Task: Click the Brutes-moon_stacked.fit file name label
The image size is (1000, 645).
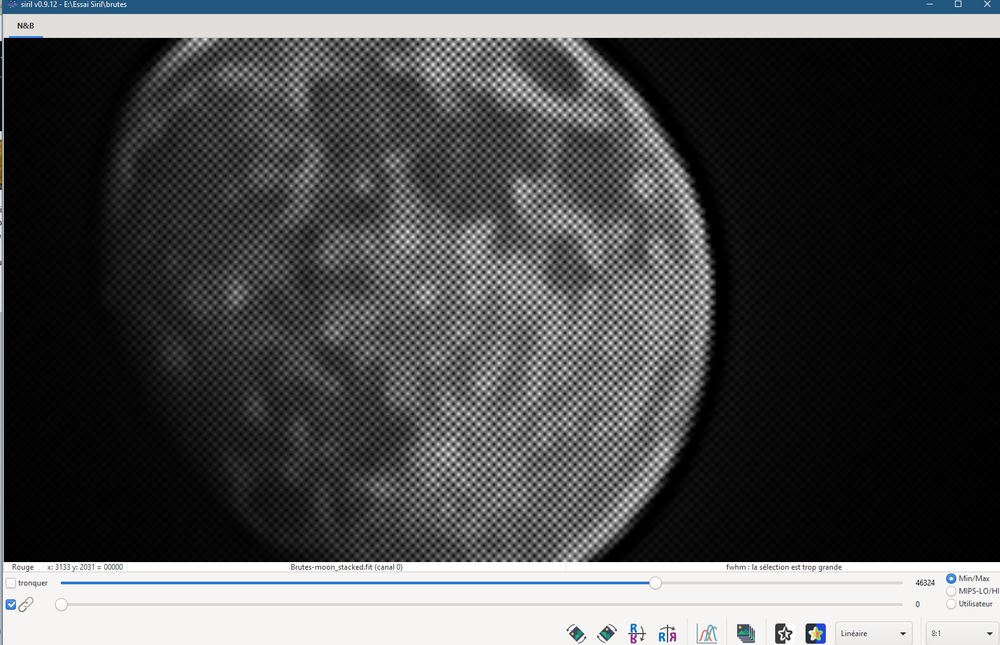Action: point(346,567)
